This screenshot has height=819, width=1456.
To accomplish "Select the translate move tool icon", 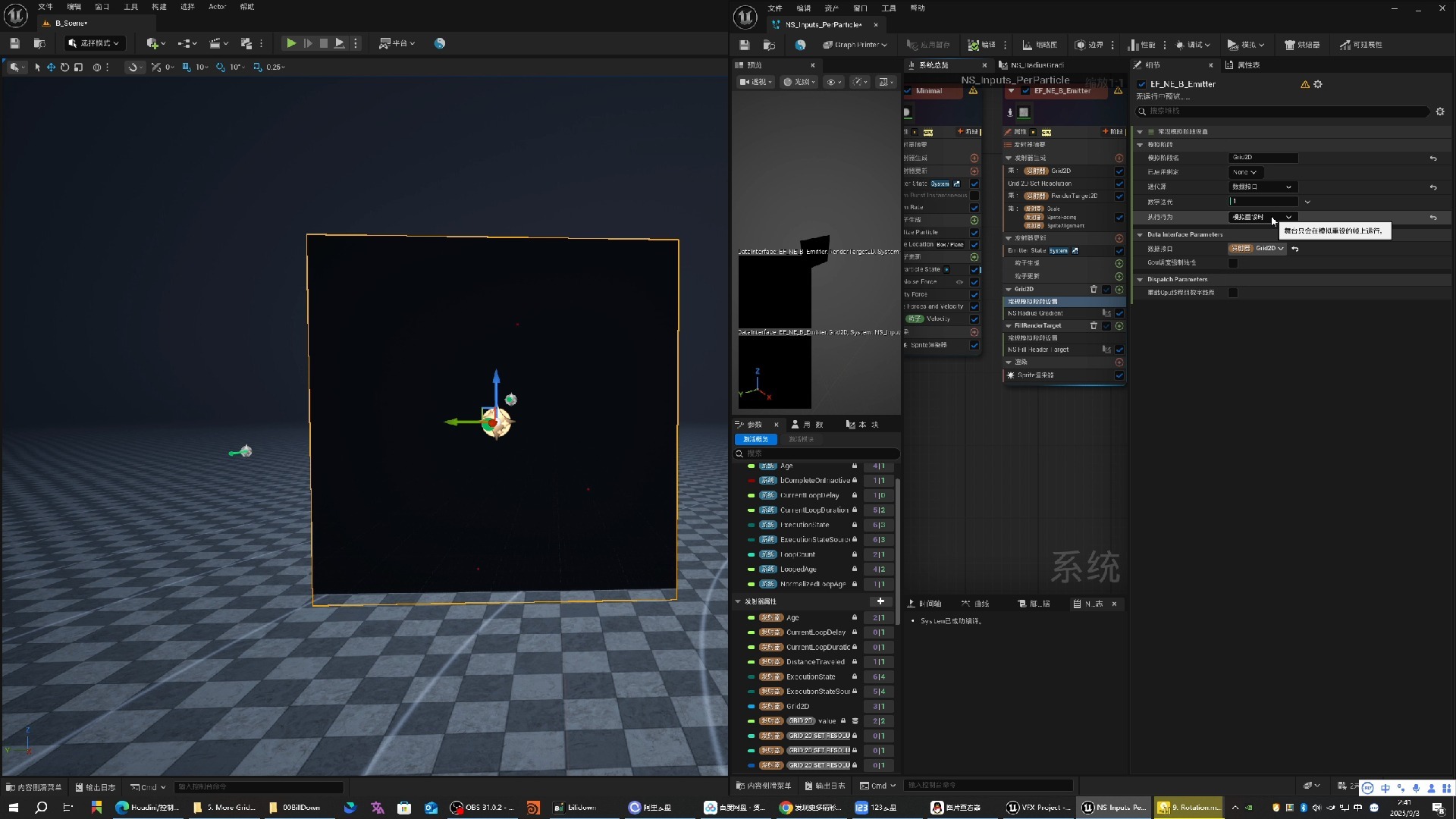I will [51, 67].
